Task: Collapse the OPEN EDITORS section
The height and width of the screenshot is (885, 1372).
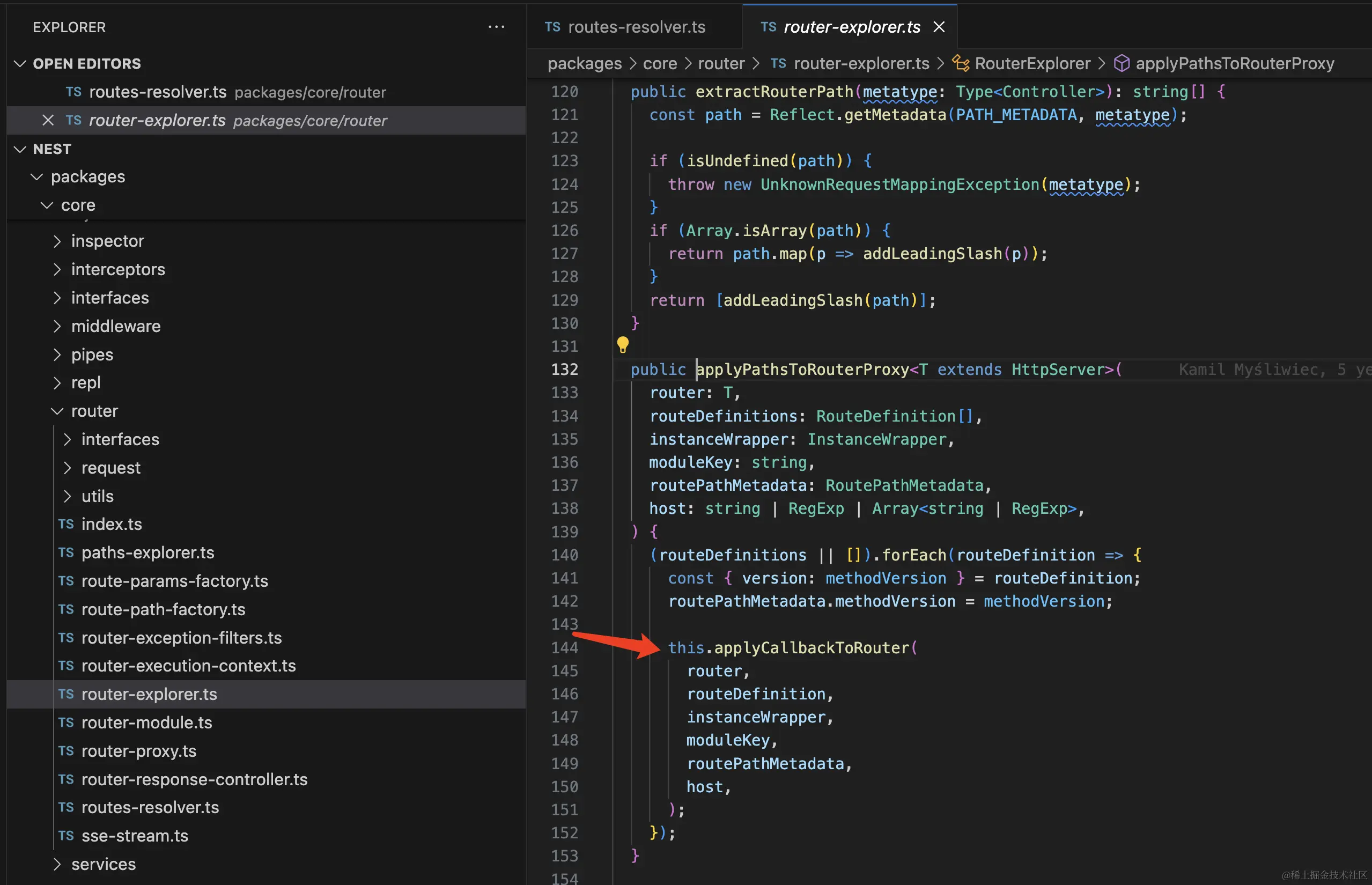Action: [x=20, y=63]
